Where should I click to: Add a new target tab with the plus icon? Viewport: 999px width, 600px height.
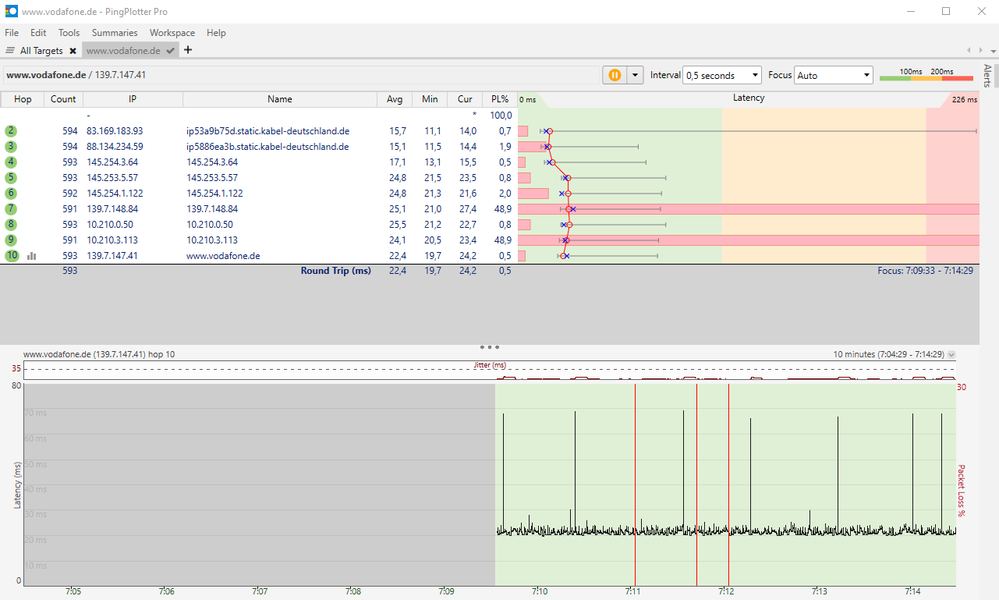coord(188,50)
